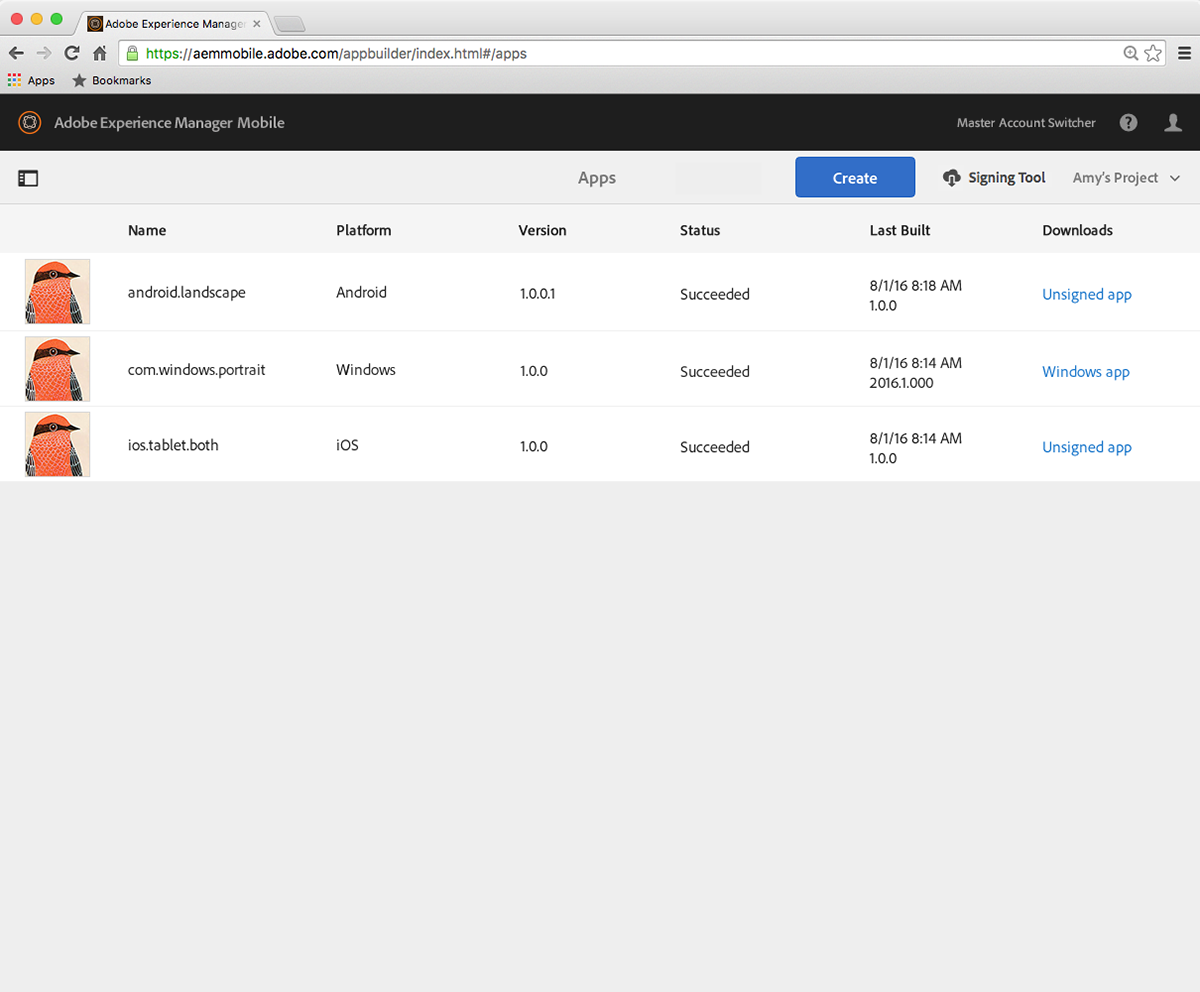The image size is (1200, 992).
Task: Click the 2016.1.000 build version text
Action: 902,383
